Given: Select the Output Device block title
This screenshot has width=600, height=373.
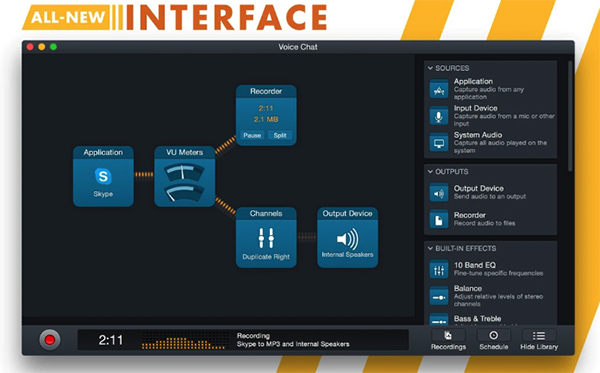Looking at the screenshot, I should (347, 213).
